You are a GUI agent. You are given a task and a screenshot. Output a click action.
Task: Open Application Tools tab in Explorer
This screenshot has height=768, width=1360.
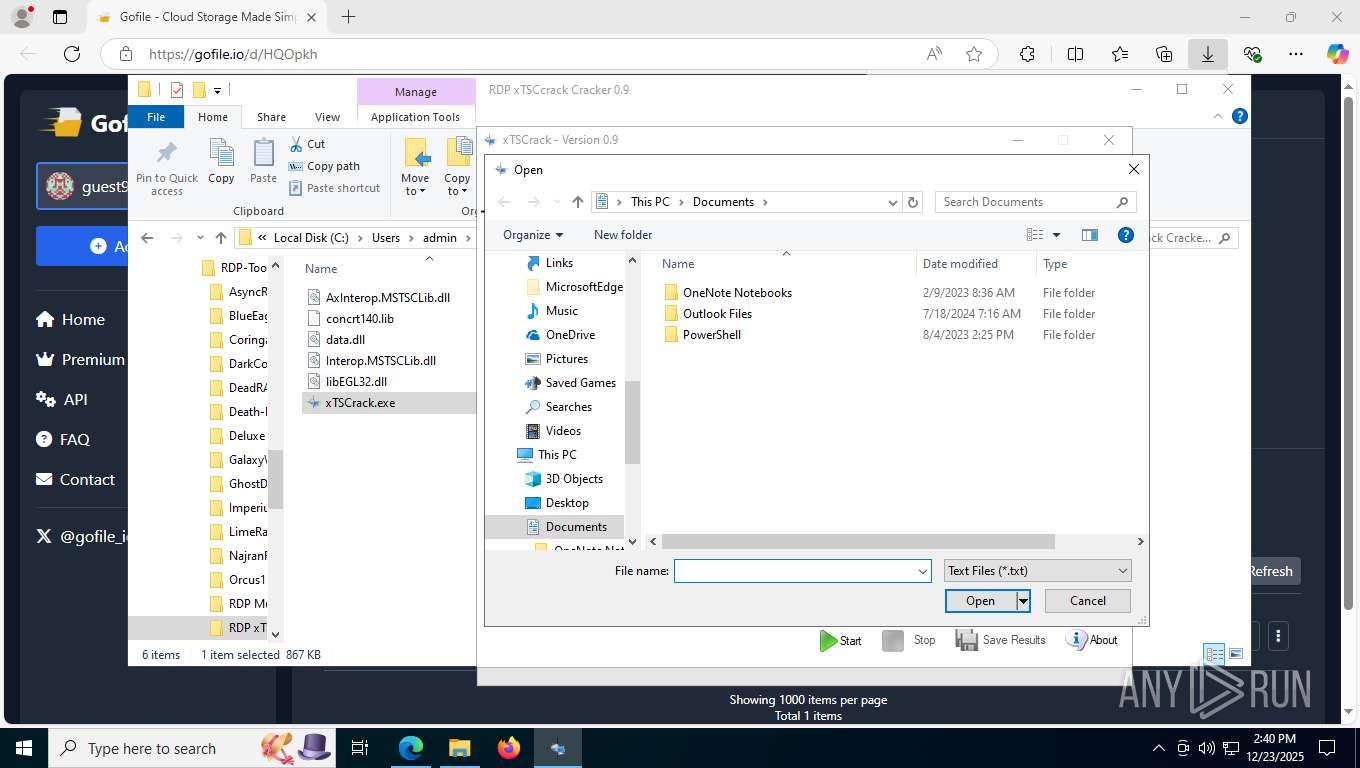(x=415, y=117)
